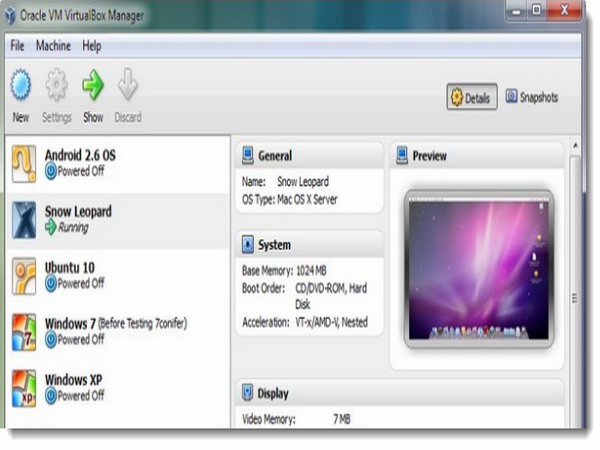Click the General section header title
This screenshot has width=600, height=450.
[x=275, y=156]
